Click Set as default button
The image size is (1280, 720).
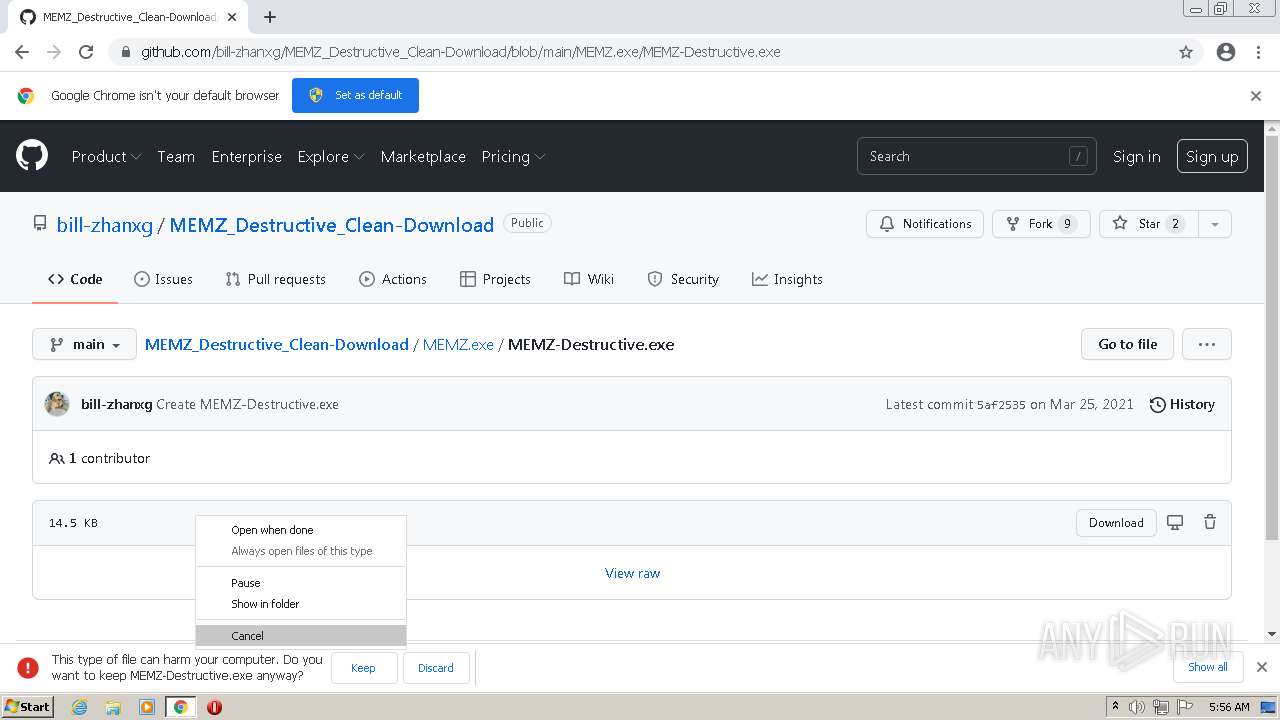coord(355,95)
